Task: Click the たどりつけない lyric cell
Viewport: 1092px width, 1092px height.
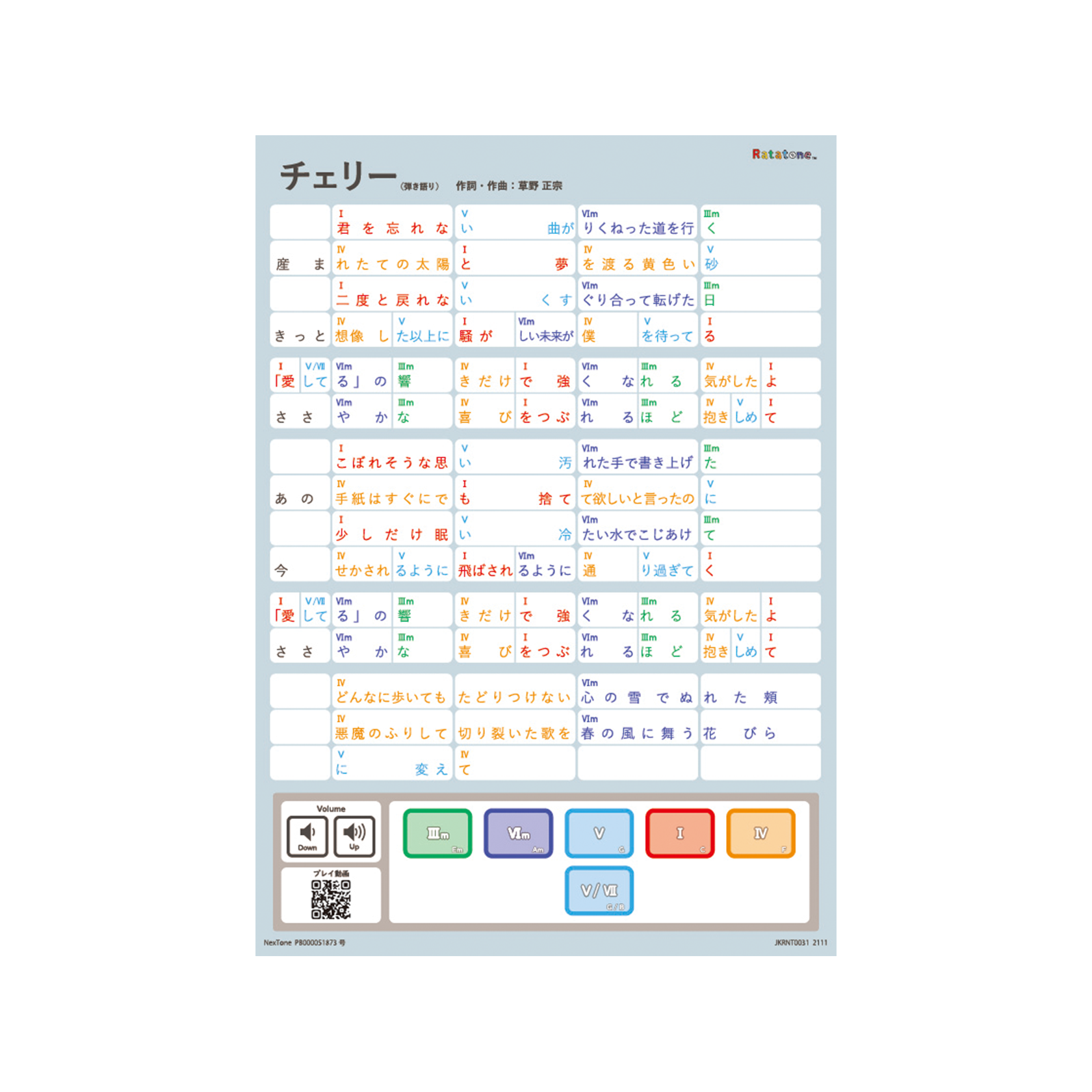Action: (x=515, y=691)
